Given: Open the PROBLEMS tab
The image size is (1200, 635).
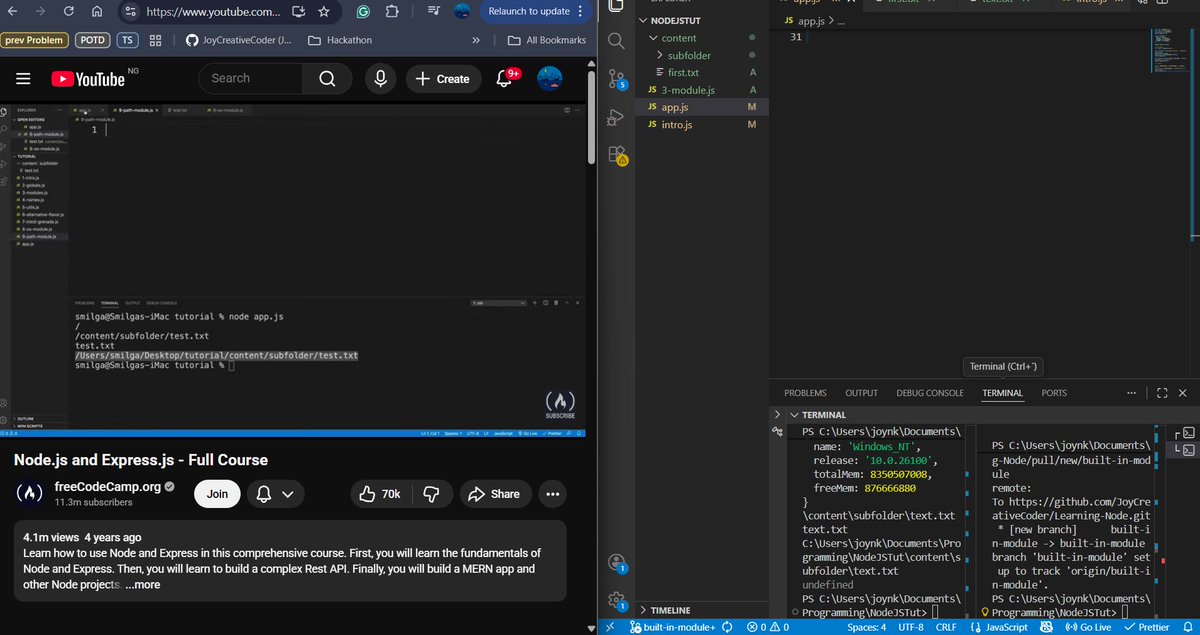Looking at the screenshot, I should [805, 392].
